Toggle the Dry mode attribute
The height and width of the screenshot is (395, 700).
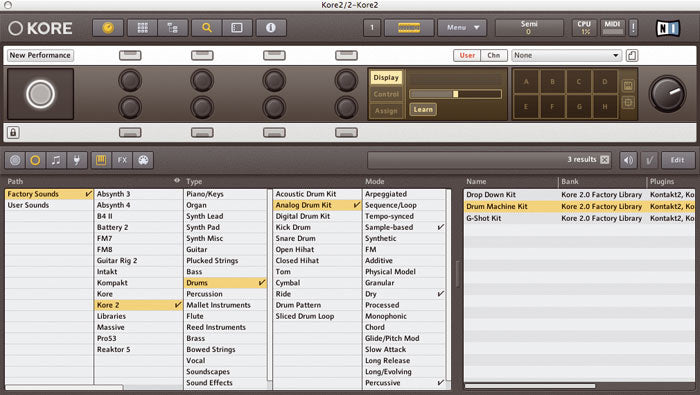[x=404, y=294]
